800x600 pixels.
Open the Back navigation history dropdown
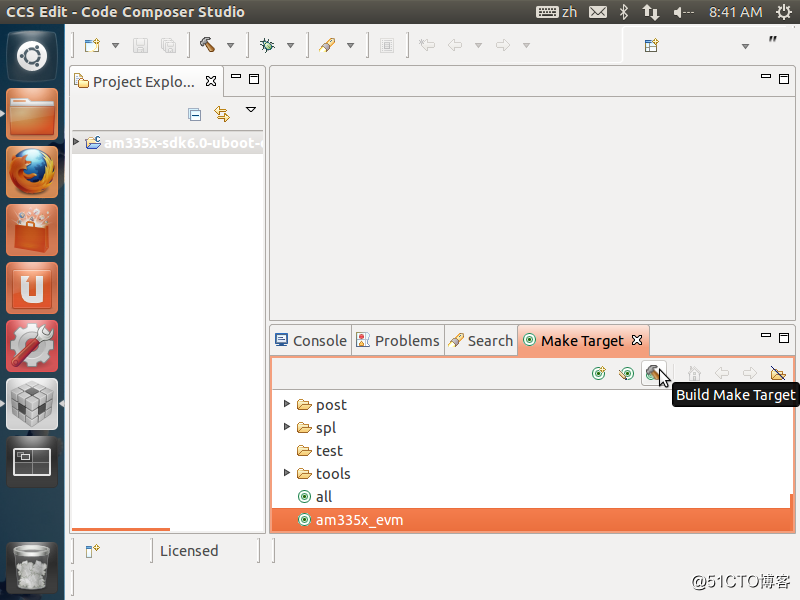479,45
